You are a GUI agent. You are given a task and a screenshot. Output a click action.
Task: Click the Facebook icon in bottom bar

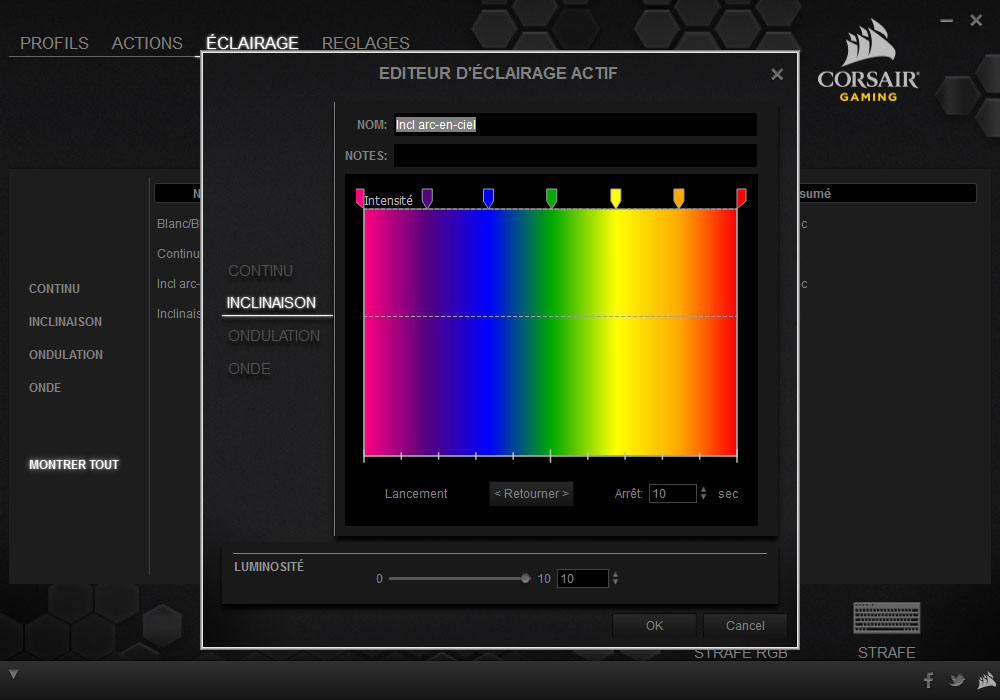(x=928, y=680)
